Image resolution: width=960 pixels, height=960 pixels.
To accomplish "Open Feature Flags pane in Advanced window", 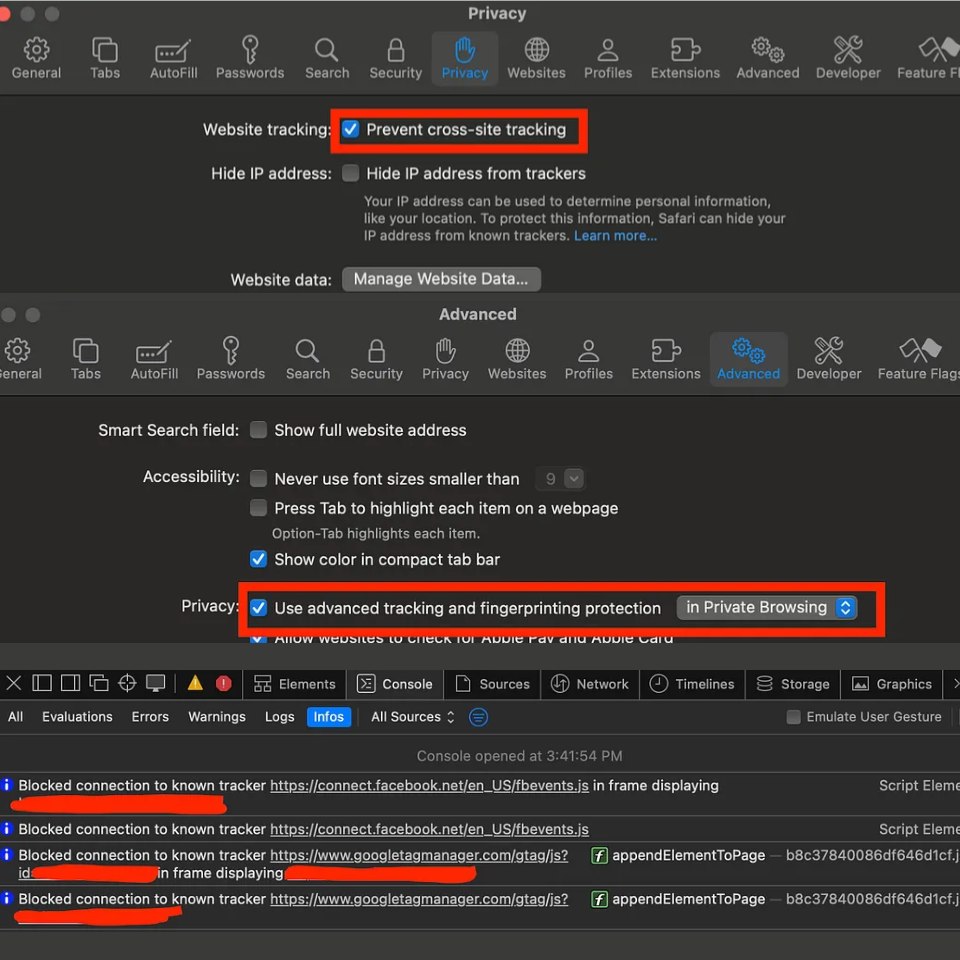I will coord(918,359).
